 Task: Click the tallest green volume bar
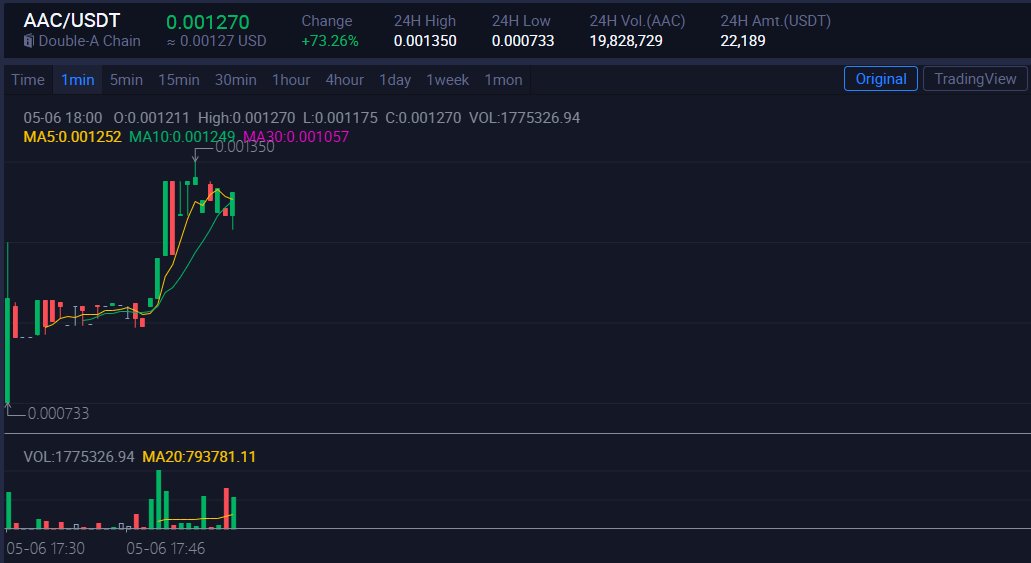point(158,499)
